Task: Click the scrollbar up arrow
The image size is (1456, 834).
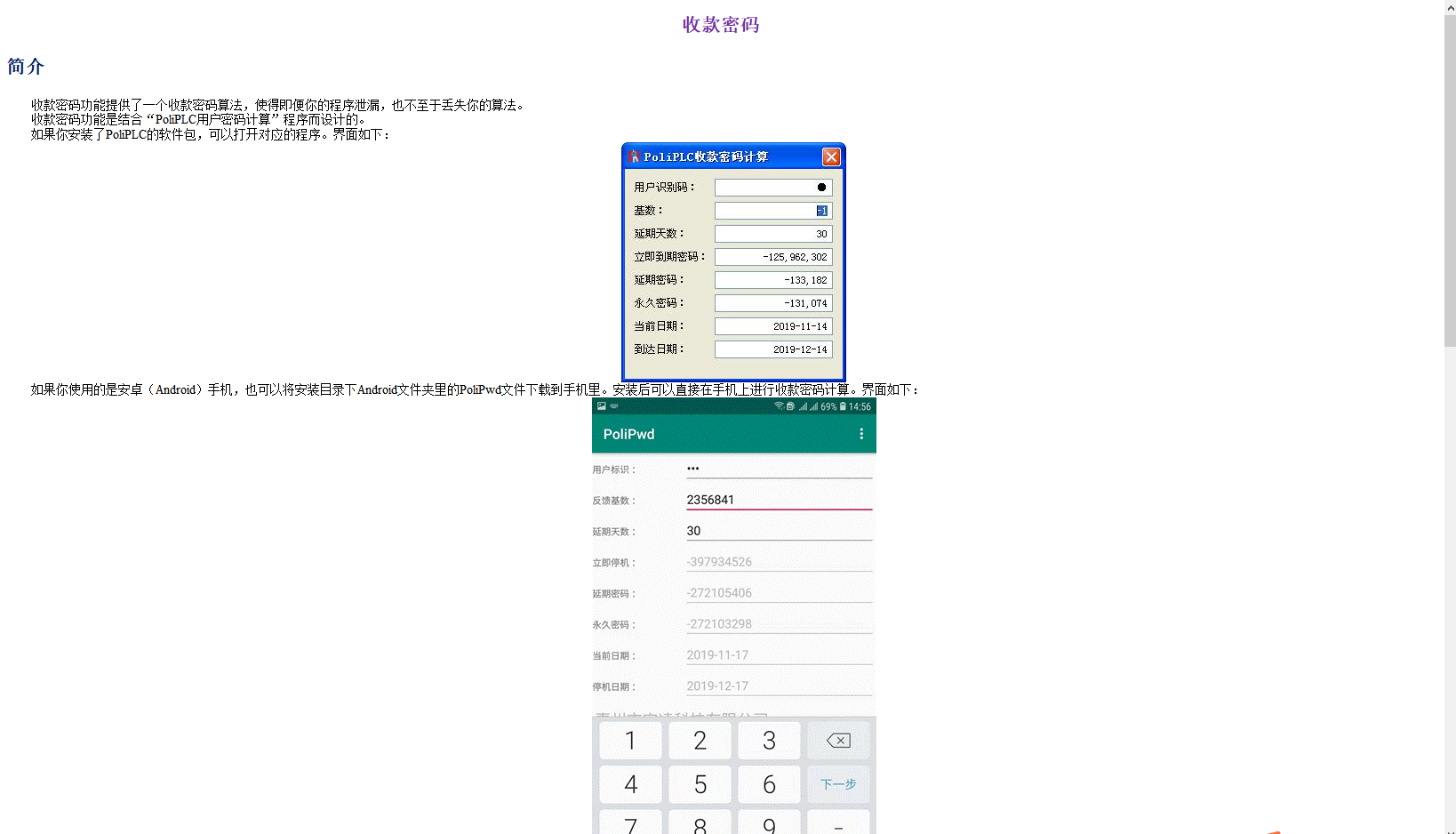Action: pos(1450,5)
